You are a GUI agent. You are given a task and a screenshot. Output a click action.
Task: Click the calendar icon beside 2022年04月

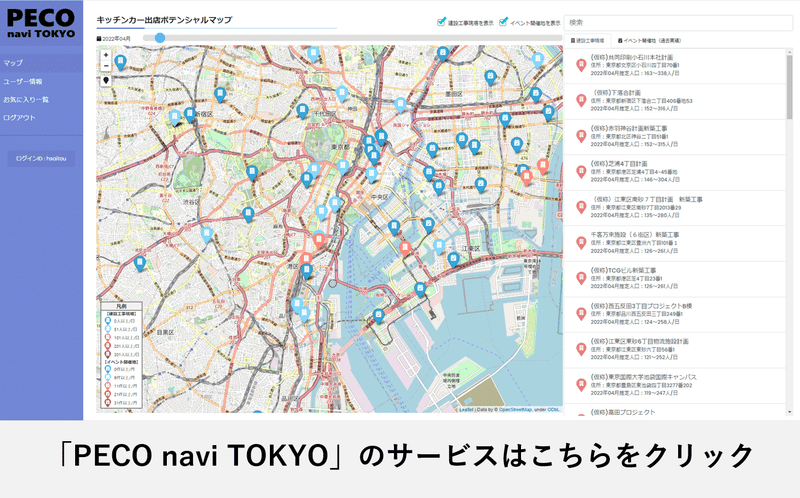(x=99, y=38)
